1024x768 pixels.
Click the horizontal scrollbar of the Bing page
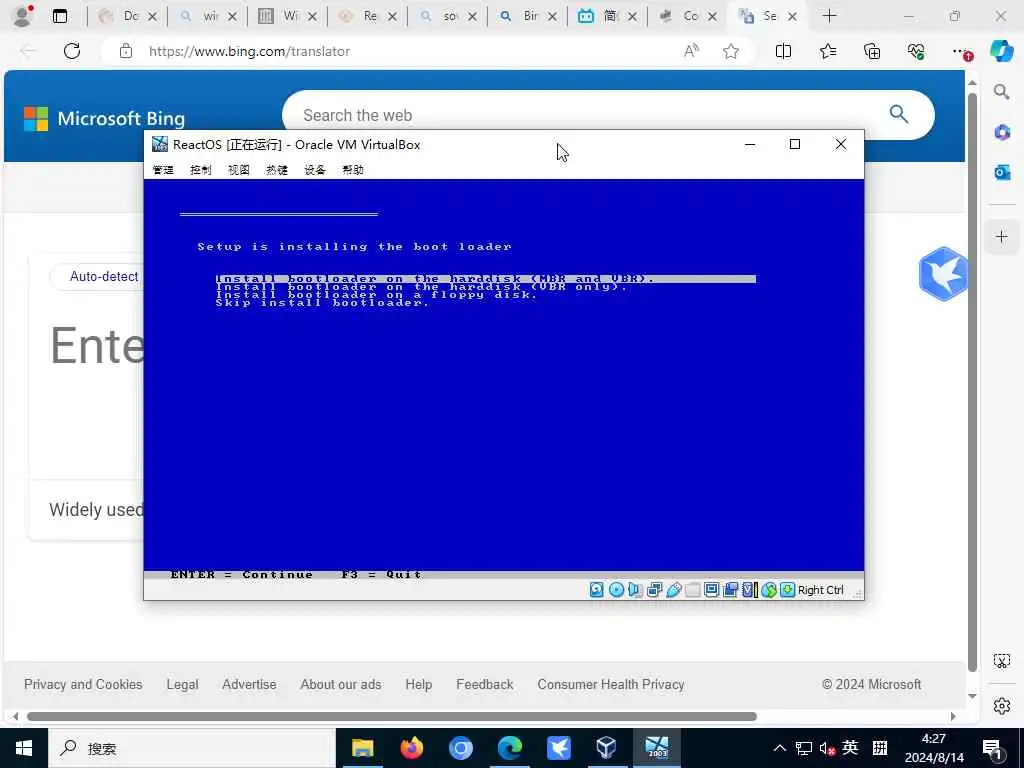click(392, 716)
